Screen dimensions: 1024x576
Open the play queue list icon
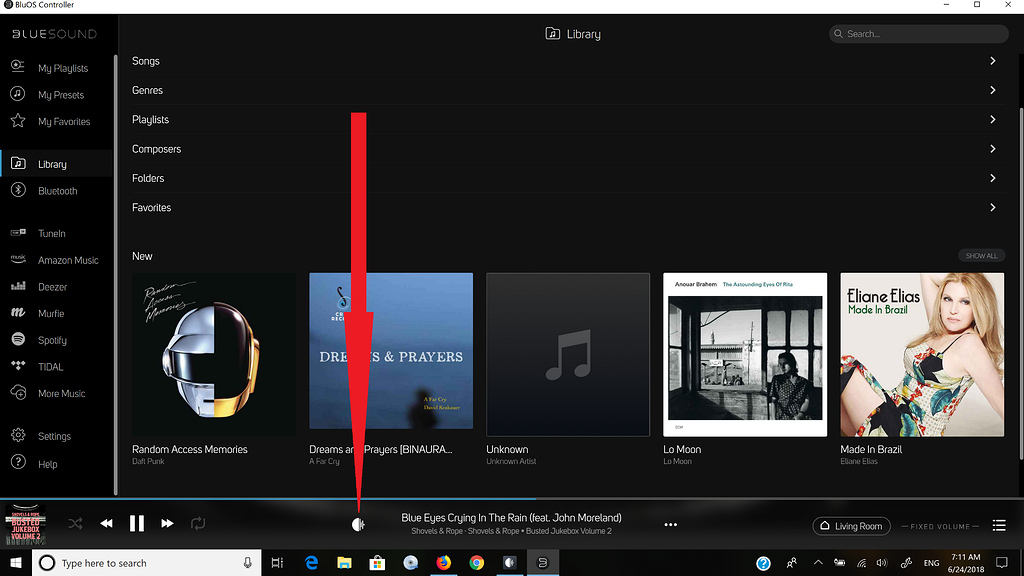(x=998, y=526)
